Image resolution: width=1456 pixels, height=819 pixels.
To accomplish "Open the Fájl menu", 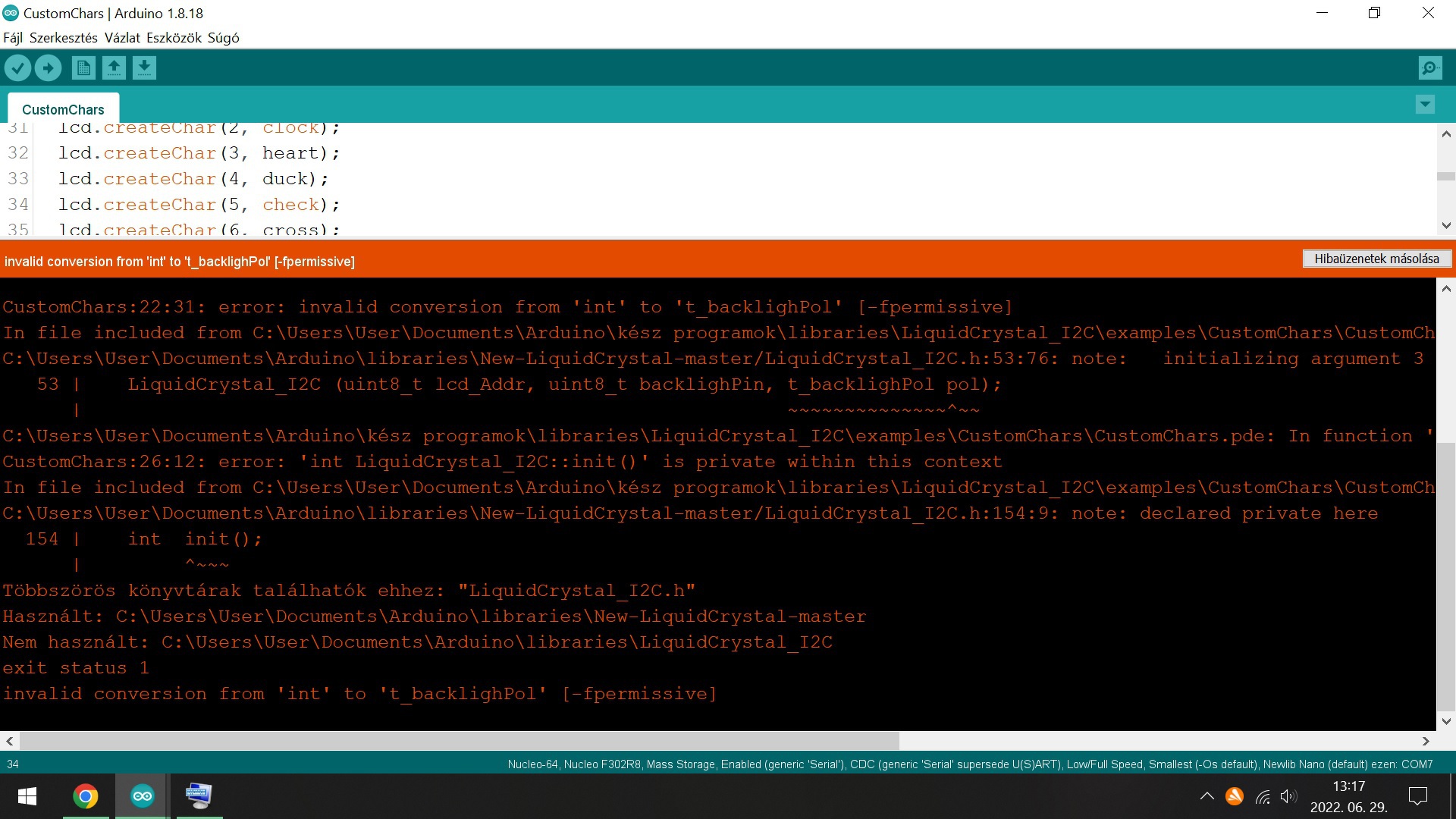I will (13, 38).
